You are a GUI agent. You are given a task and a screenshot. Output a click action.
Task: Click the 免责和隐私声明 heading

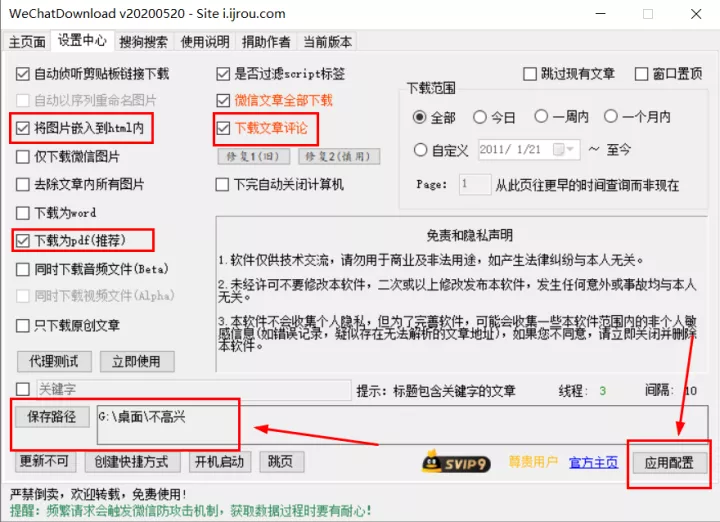469,236
